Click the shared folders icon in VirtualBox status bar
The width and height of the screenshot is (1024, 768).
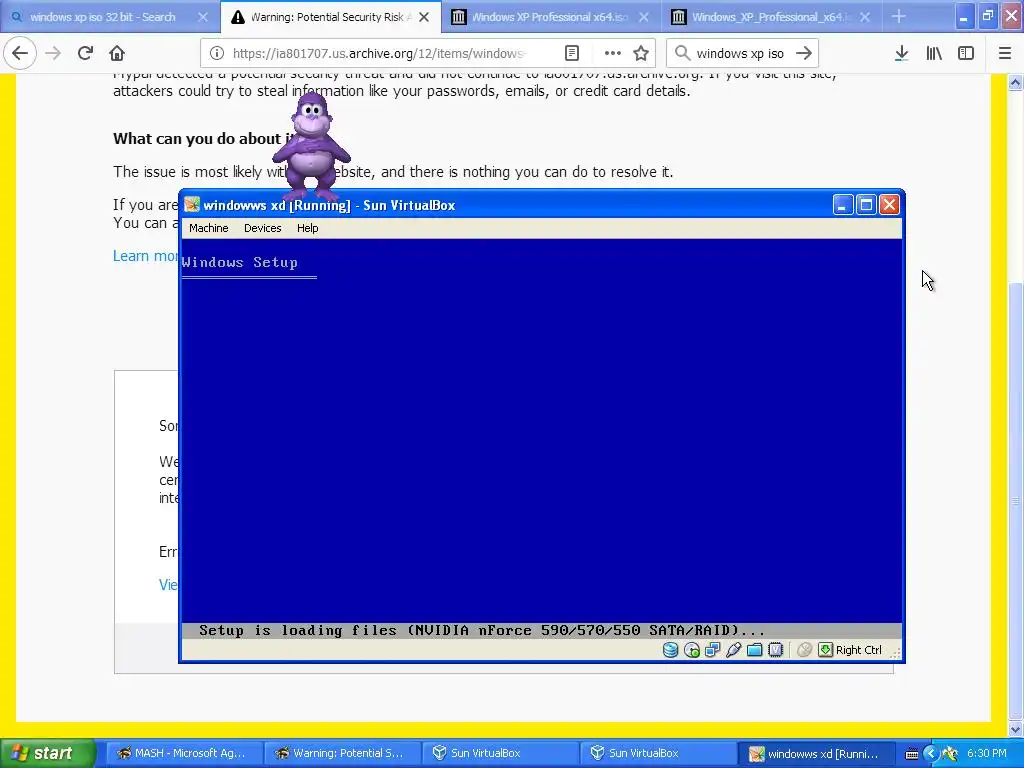(x=754, y=650)
